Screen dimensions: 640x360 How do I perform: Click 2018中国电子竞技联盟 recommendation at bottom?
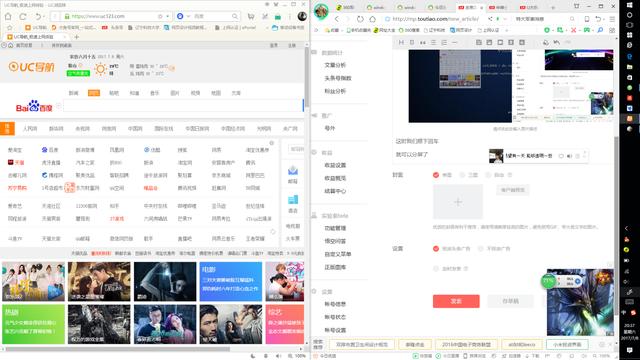point(466,344)
